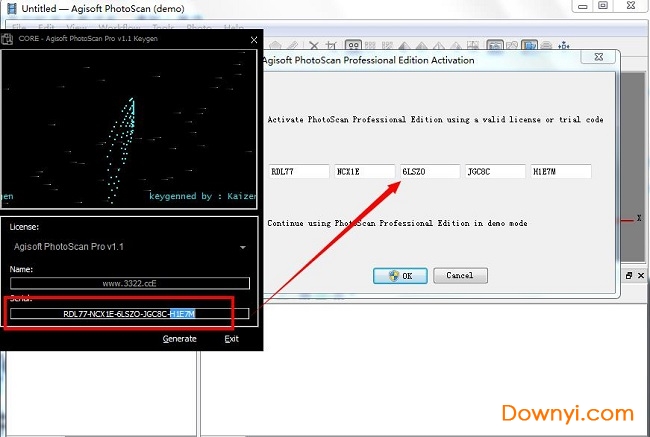This screenshot has width=650, height=437.
Task: Click the fourth code box containing JGC8C
Action: click(x=495, y=172)
